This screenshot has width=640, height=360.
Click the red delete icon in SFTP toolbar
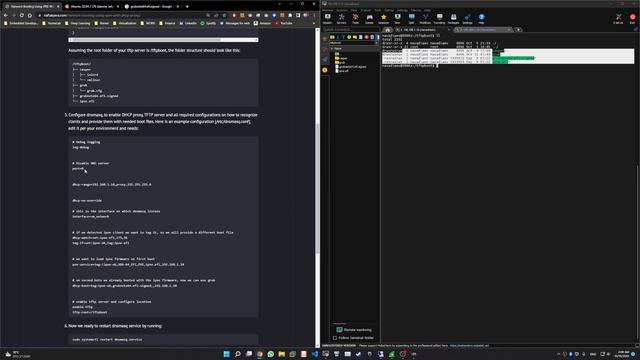(367, 37)
